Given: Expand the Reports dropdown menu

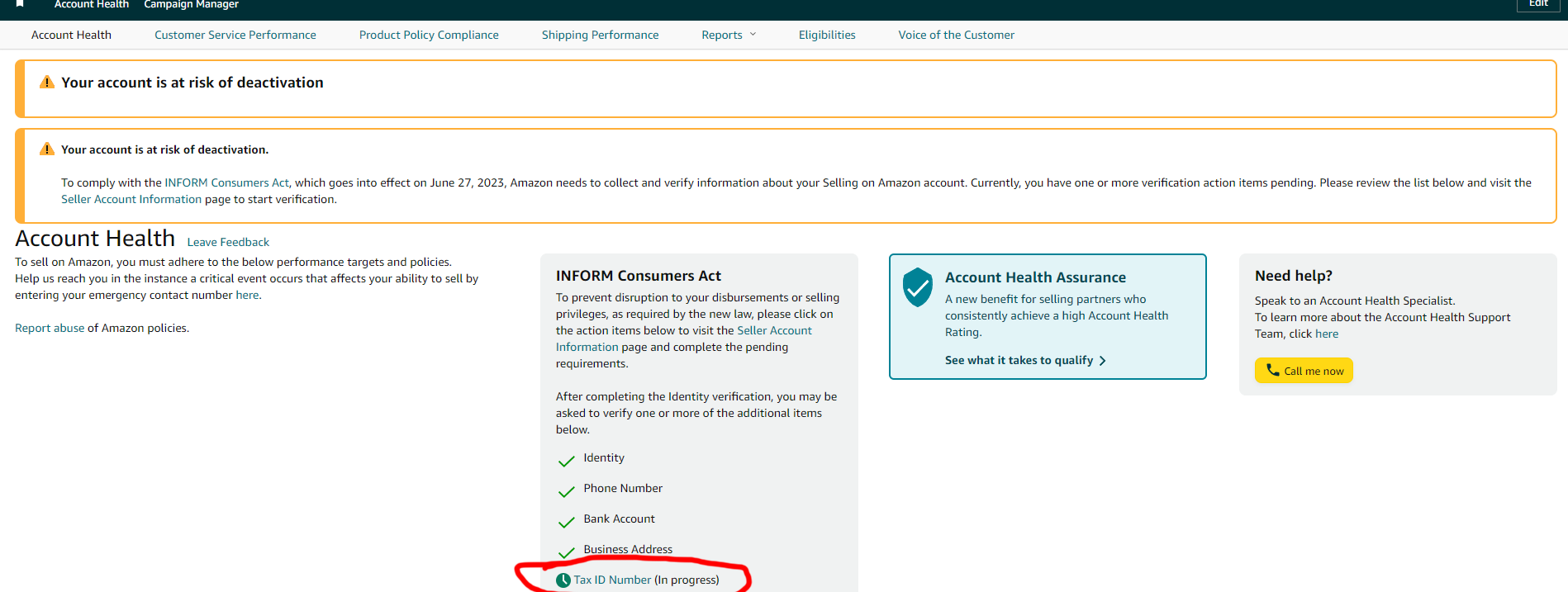Looking at the screenshot, I should coord(729,35).
